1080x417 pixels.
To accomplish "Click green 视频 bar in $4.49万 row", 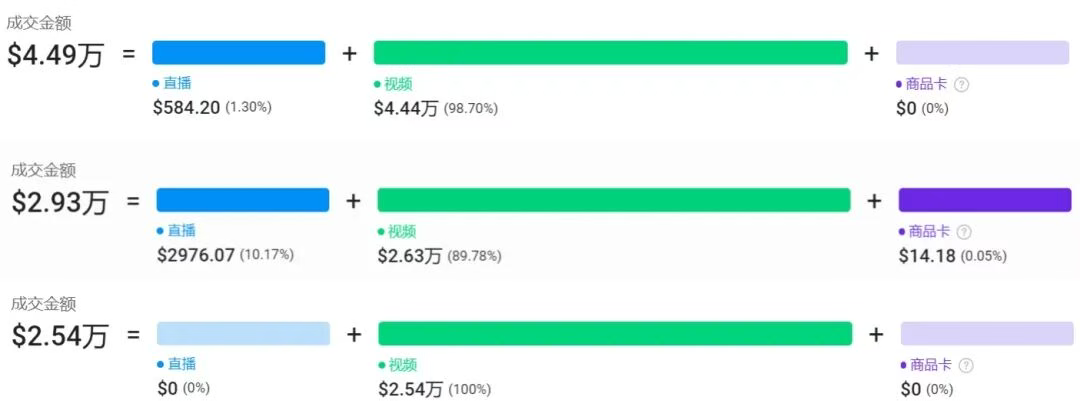I will coord(610,53).
